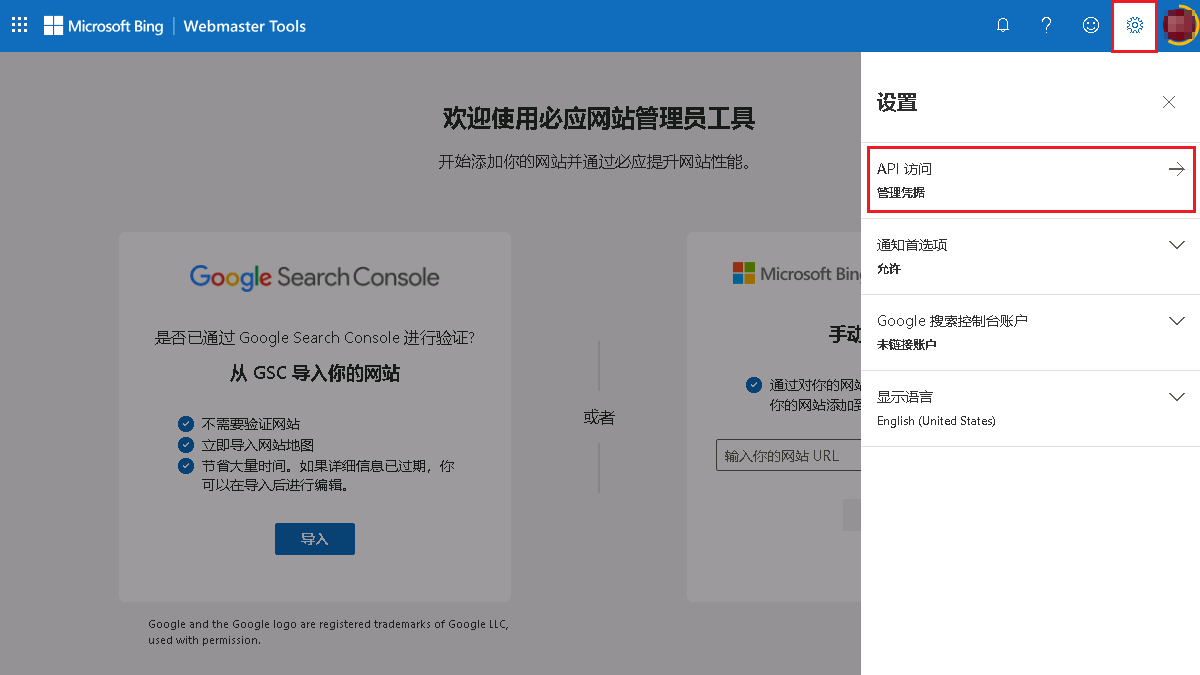Click English (United States) language value
1200x675 pixels.
(936, 421)
